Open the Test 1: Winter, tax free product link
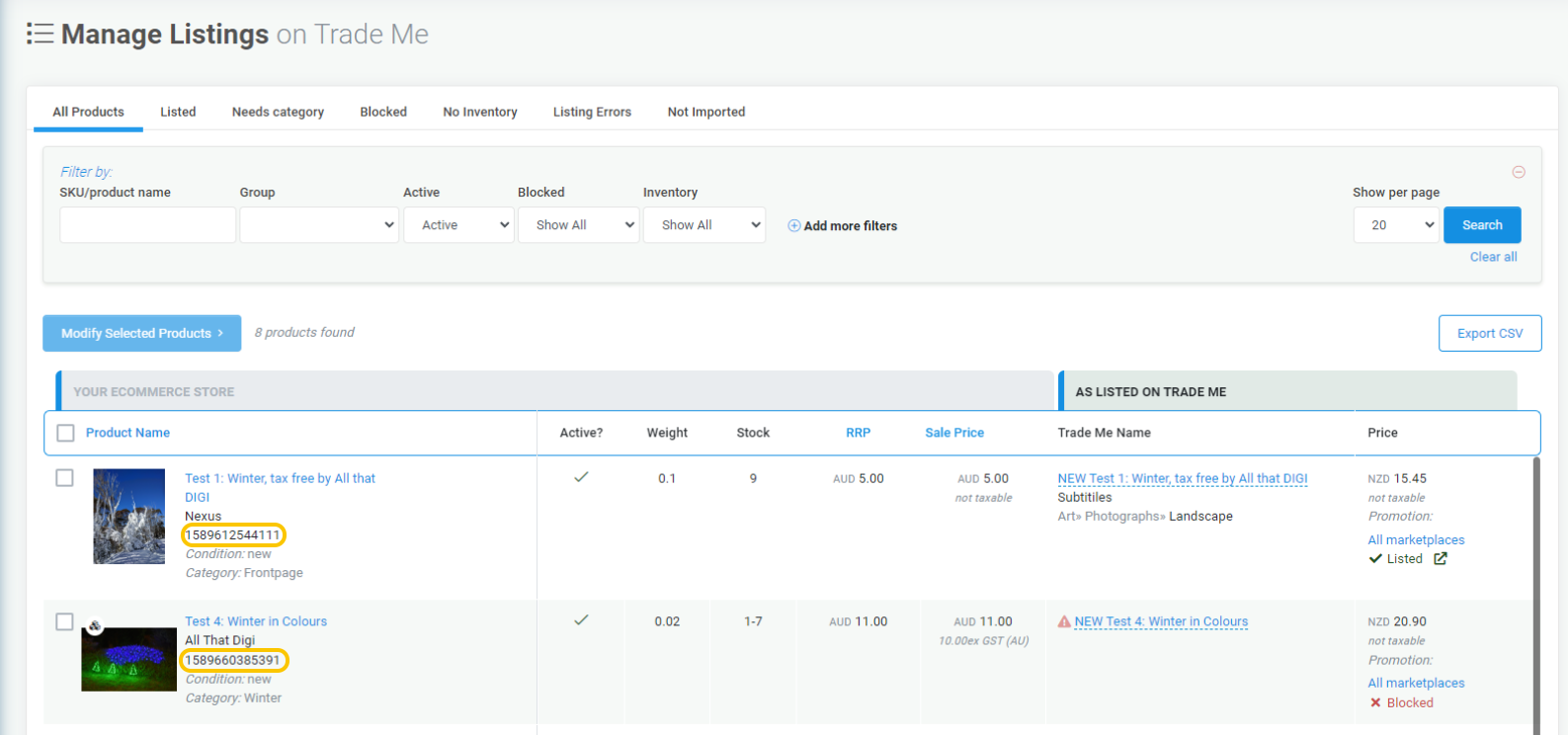The image size is (1568, 735). (x=280, y=487)
